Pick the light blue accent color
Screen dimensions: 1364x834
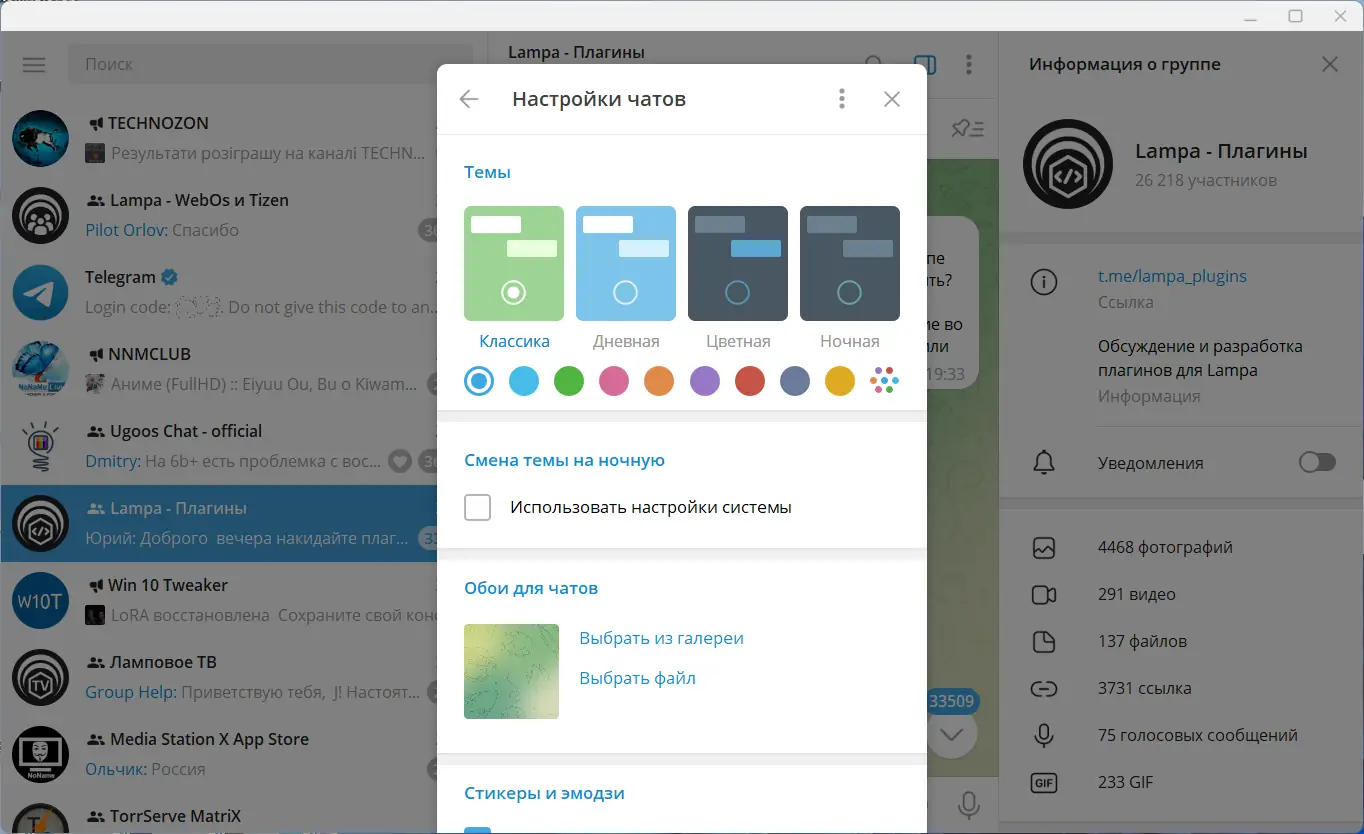pos(524,381)
